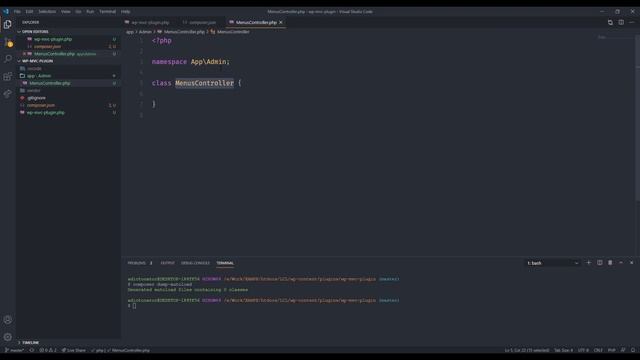Click the VS Code logo menu icon

6,11
